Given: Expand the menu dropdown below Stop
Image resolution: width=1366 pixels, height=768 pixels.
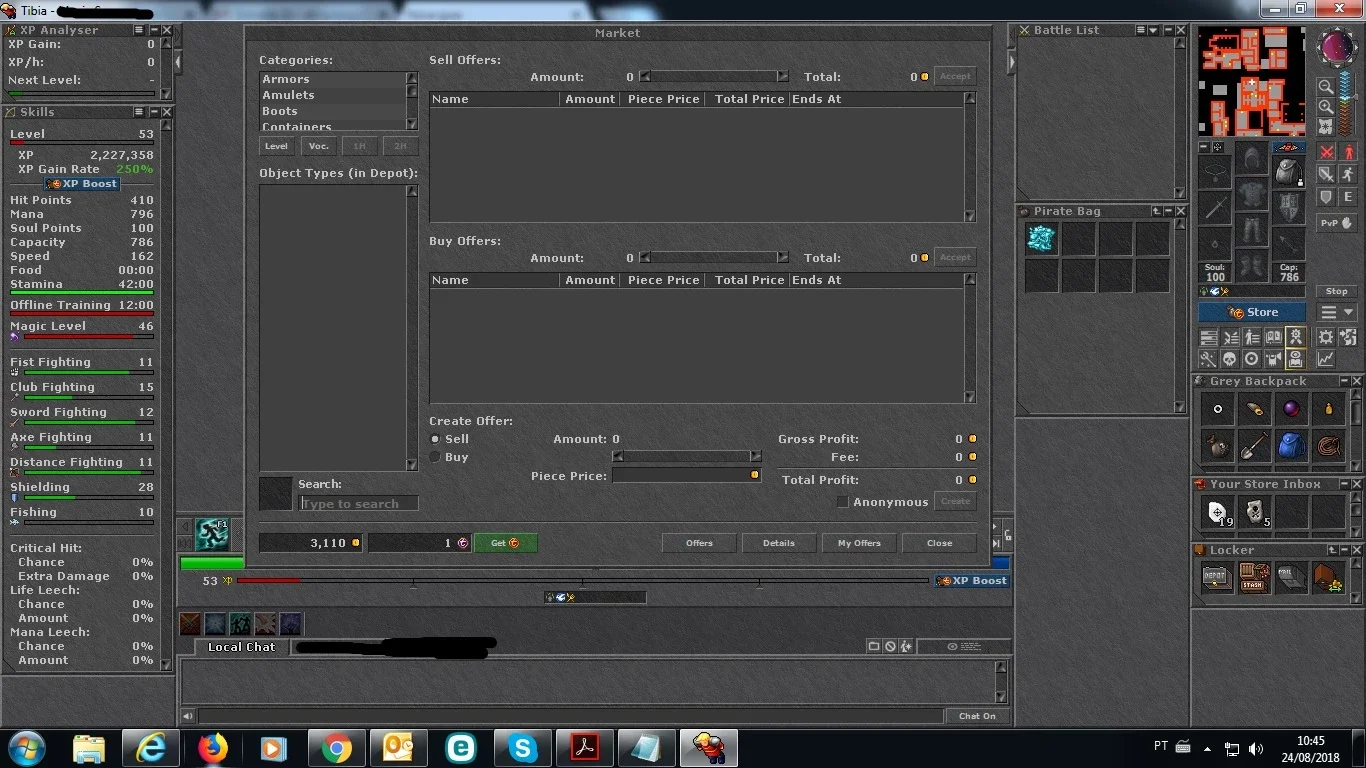Looking at the screenshot, I should 1337,313.
